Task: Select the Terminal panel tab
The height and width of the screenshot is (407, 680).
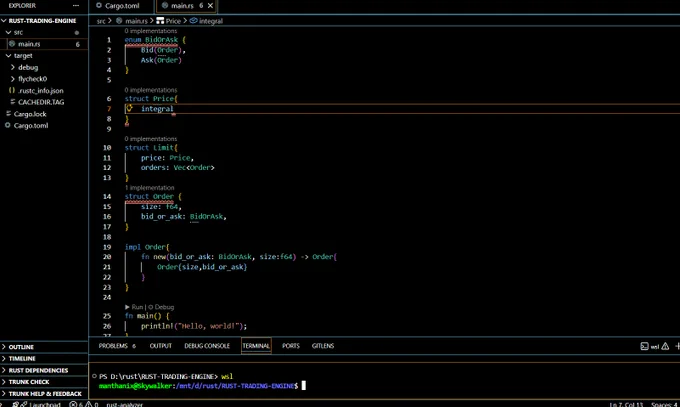Action: click(x=256, y=346)
